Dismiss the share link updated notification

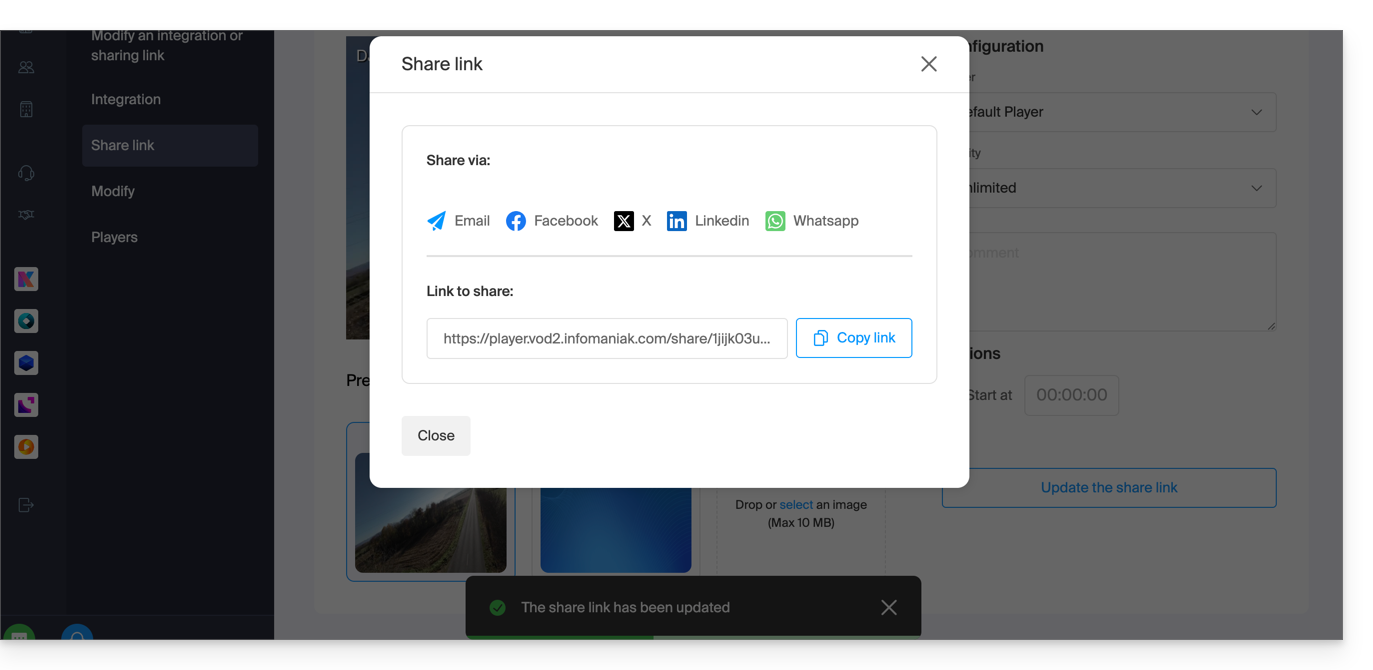888,608
